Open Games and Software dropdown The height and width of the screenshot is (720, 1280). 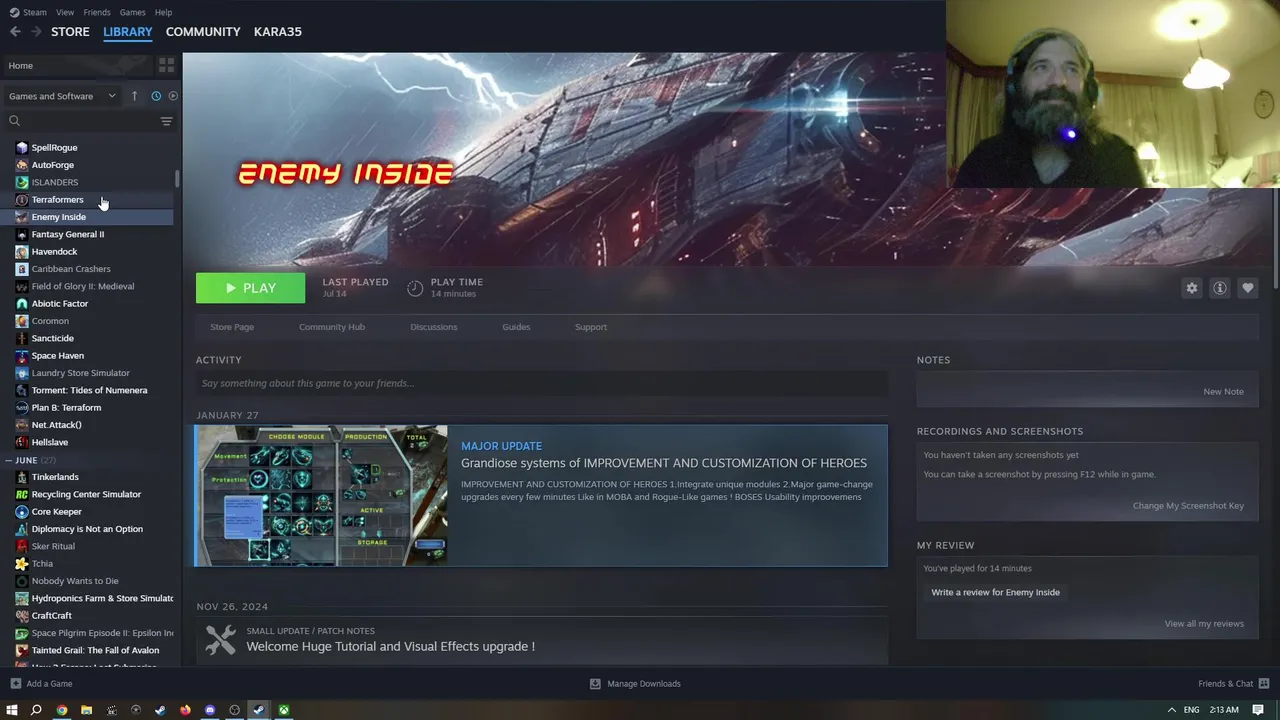(x=62, y=96)
